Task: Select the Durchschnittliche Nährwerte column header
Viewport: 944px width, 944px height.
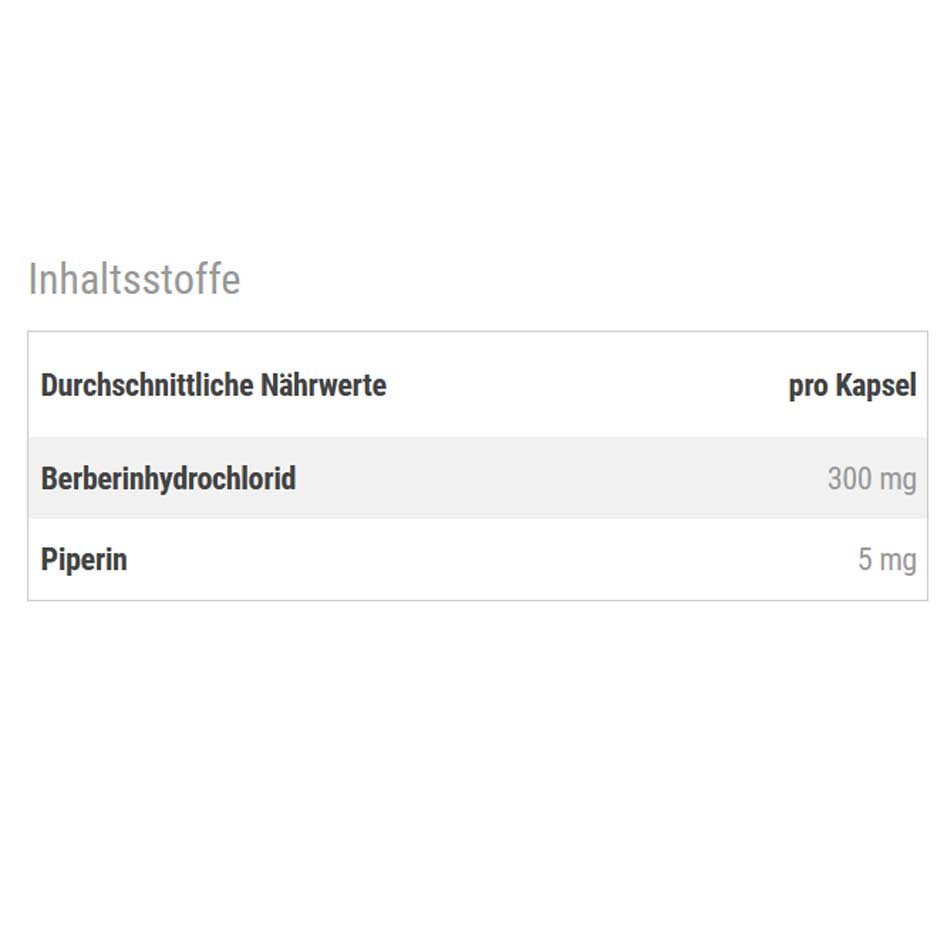Action: coord(213,385)
